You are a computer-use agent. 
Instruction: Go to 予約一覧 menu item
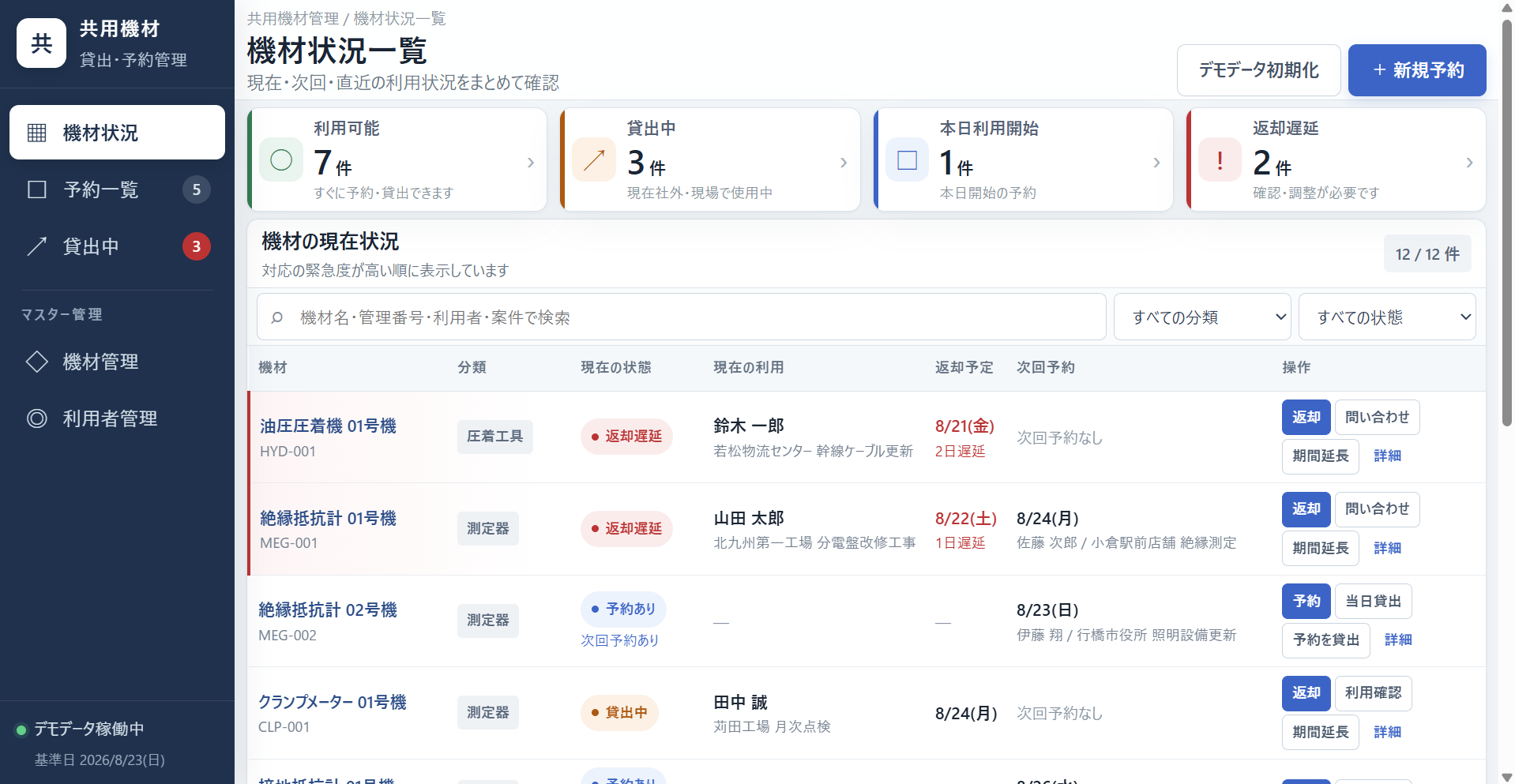(117, 189)
